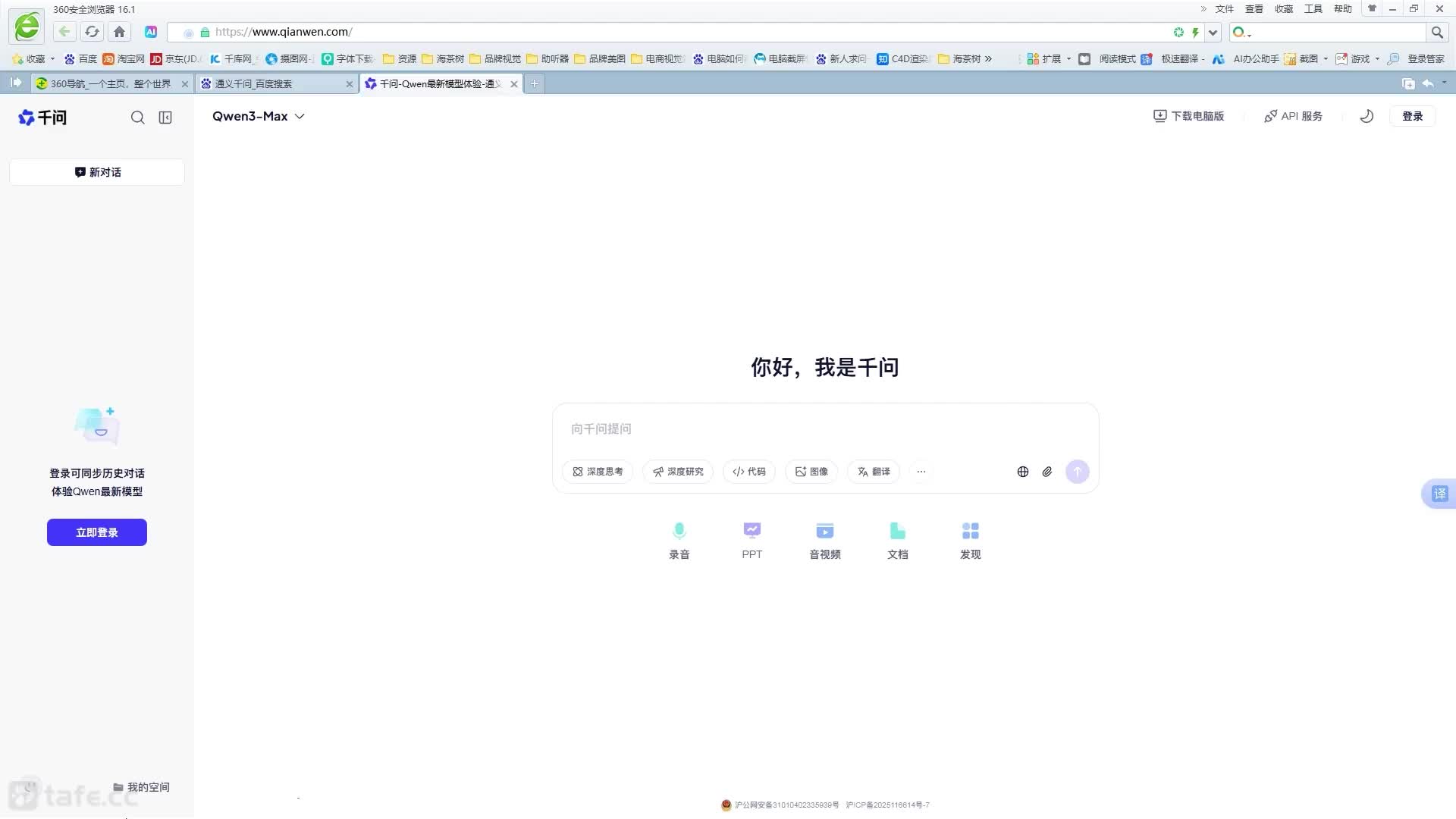Close the 千问-Qwen tab

(514, 84)
